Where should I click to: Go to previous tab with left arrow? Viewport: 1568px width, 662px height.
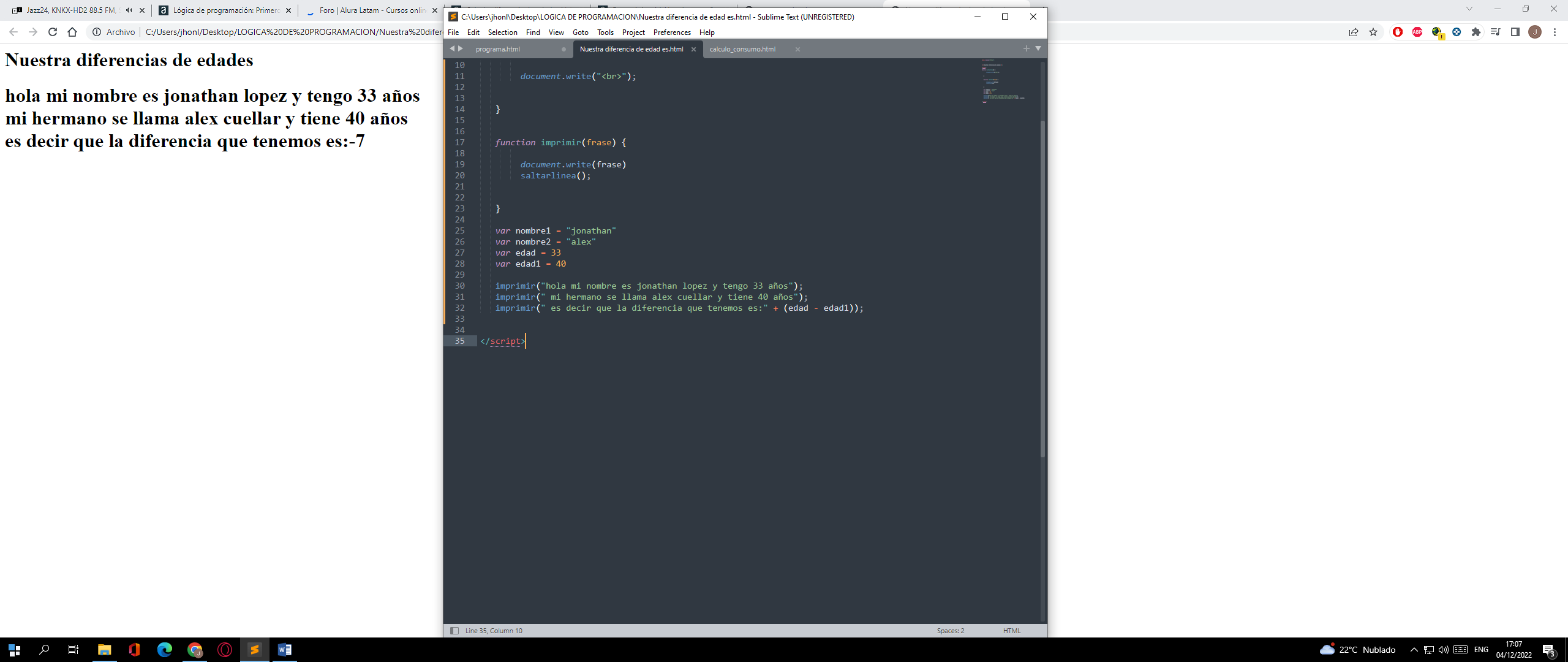pyautogui.click(x=452, y=48)
